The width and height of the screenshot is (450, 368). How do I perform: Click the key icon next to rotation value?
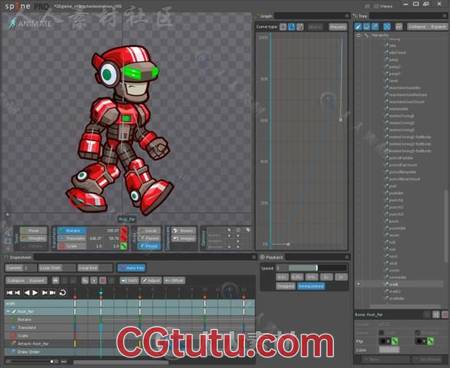point(124,231)
